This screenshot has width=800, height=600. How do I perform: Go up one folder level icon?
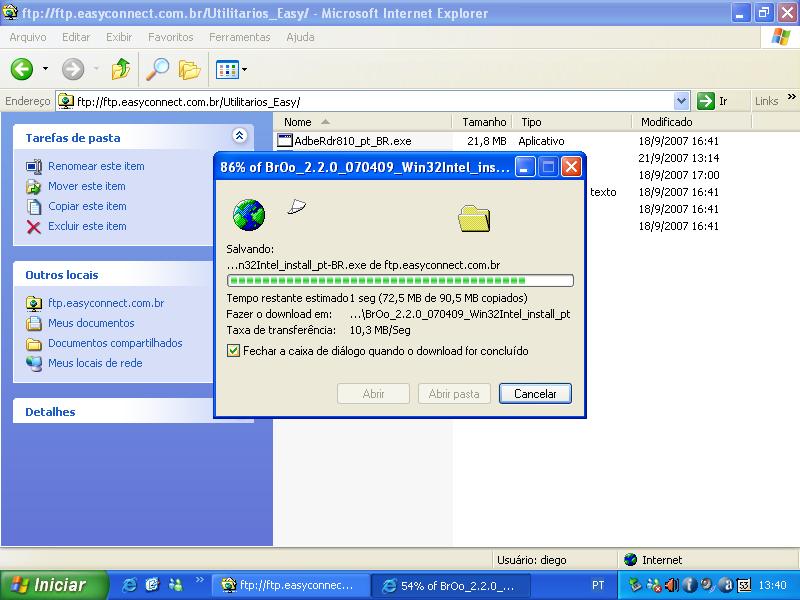point(121,69)
